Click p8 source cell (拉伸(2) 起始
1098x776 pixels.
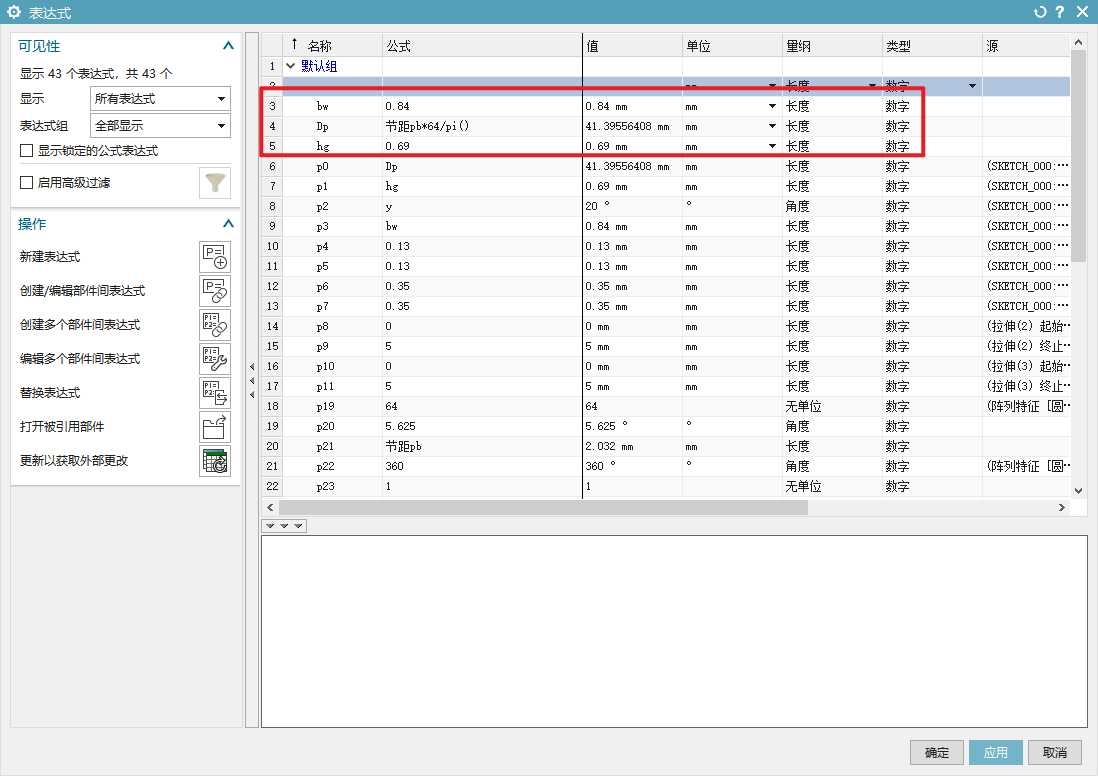point(1027,326)
